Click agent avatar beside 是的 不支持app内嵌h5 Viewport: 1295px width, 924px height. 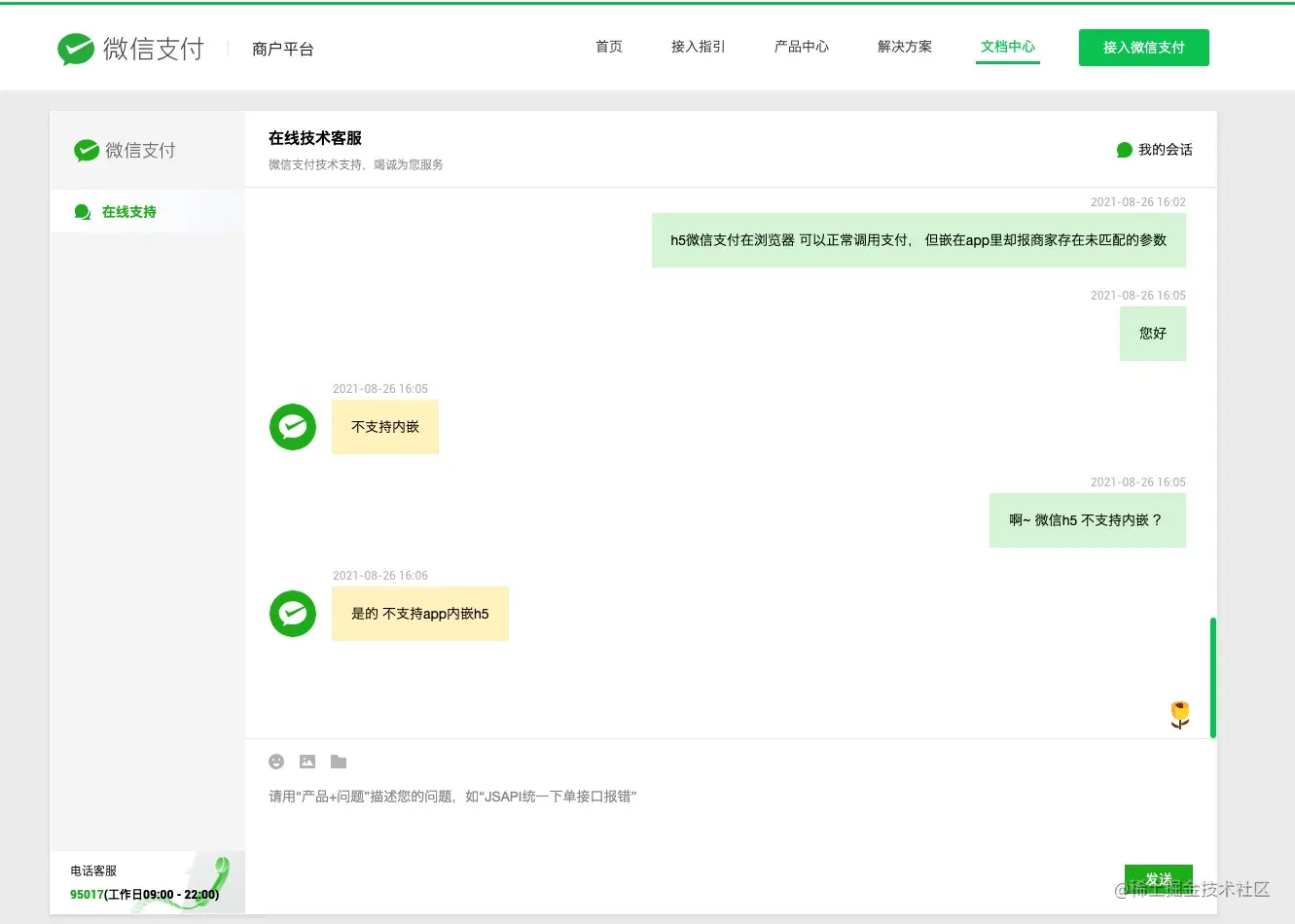coord(293,614)
